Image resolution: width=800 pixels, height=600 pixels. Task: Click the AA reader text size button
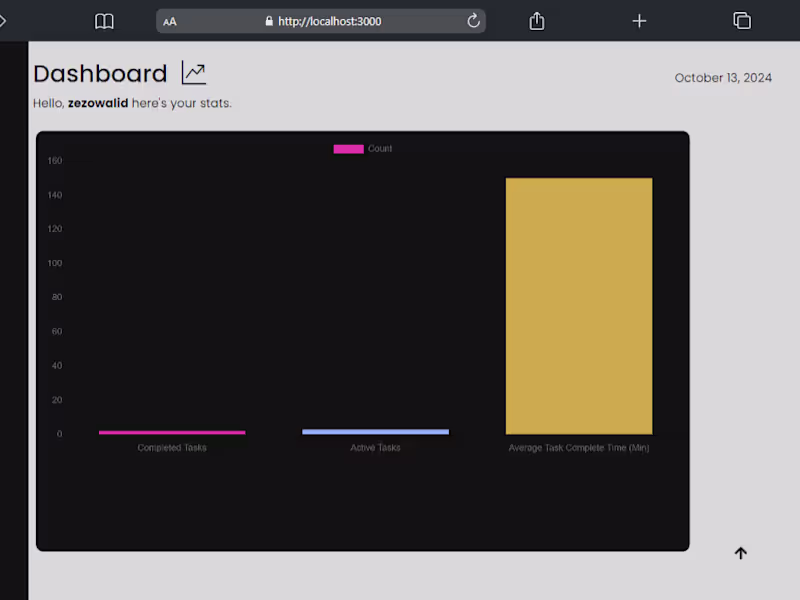click(170, 21)
